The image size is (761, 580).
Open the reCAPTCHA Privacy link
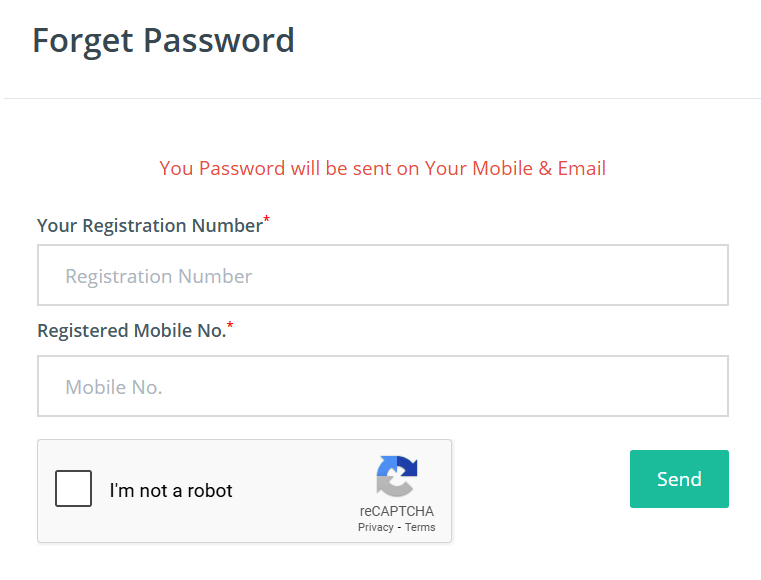click(375, 527)
